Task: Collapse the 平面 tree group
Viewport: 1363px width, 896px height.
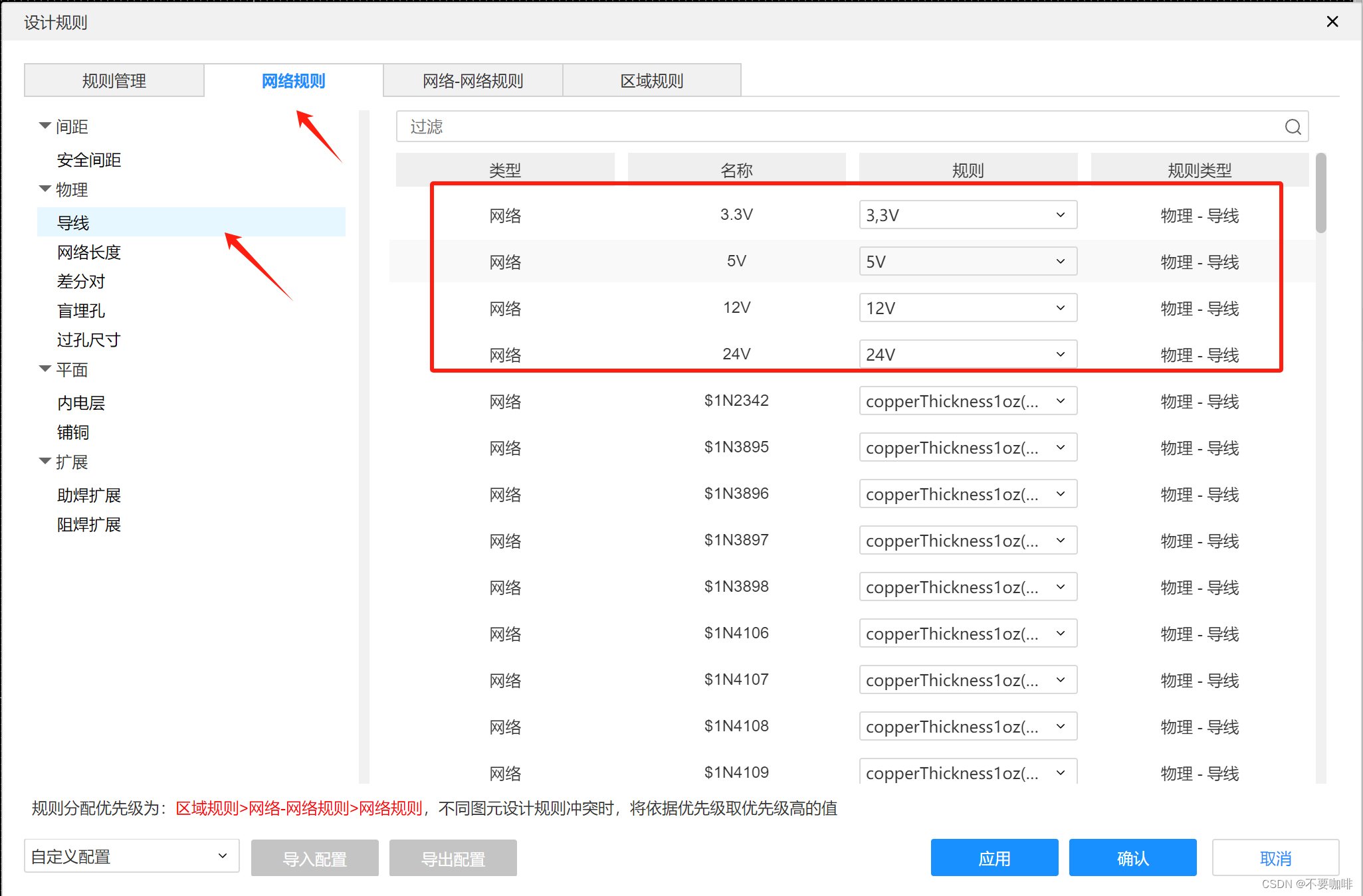Action: (45, 369)
